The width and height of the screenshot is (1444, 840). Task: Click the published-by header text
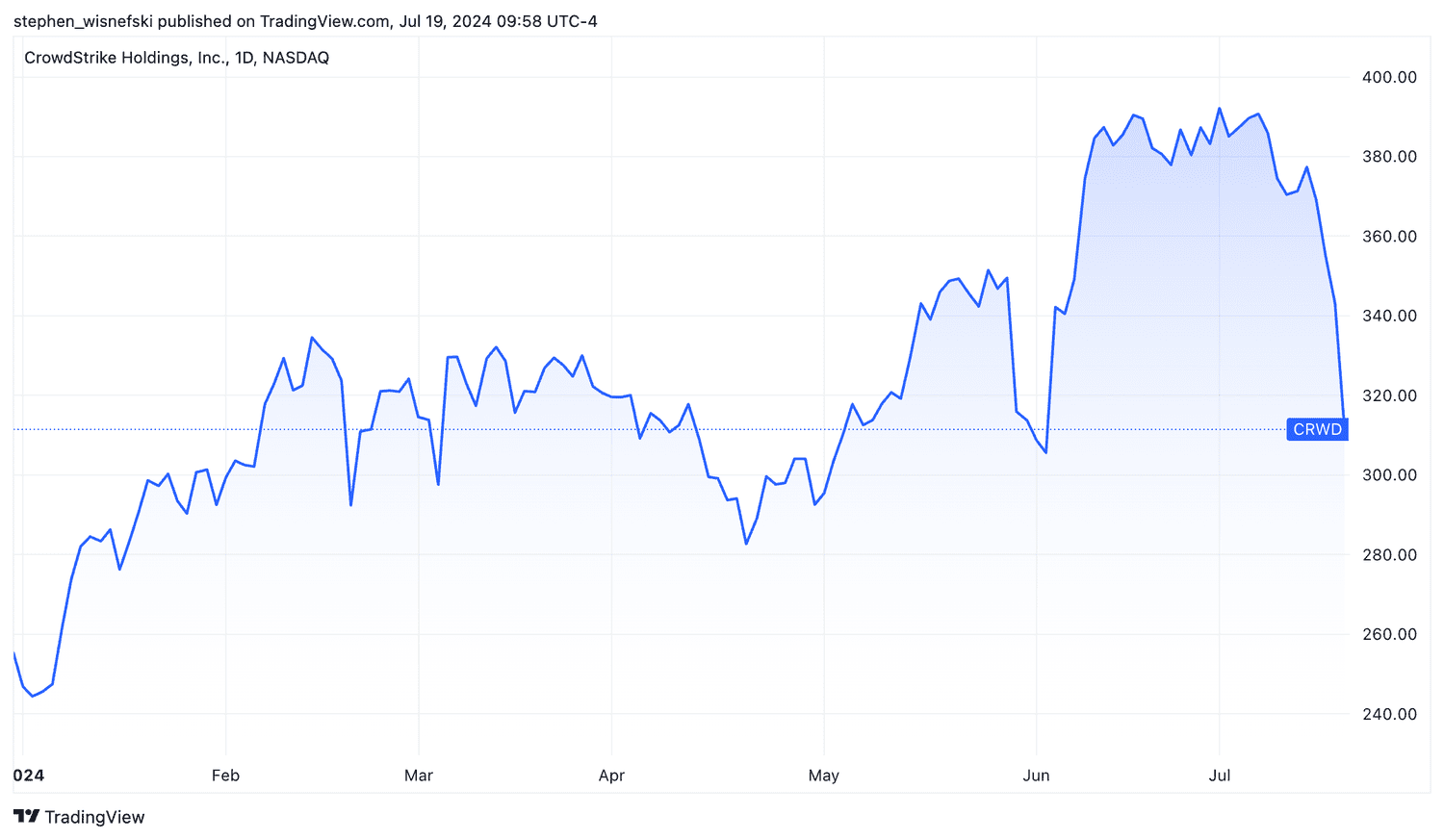pyautogui.click(x=305, y=21)
